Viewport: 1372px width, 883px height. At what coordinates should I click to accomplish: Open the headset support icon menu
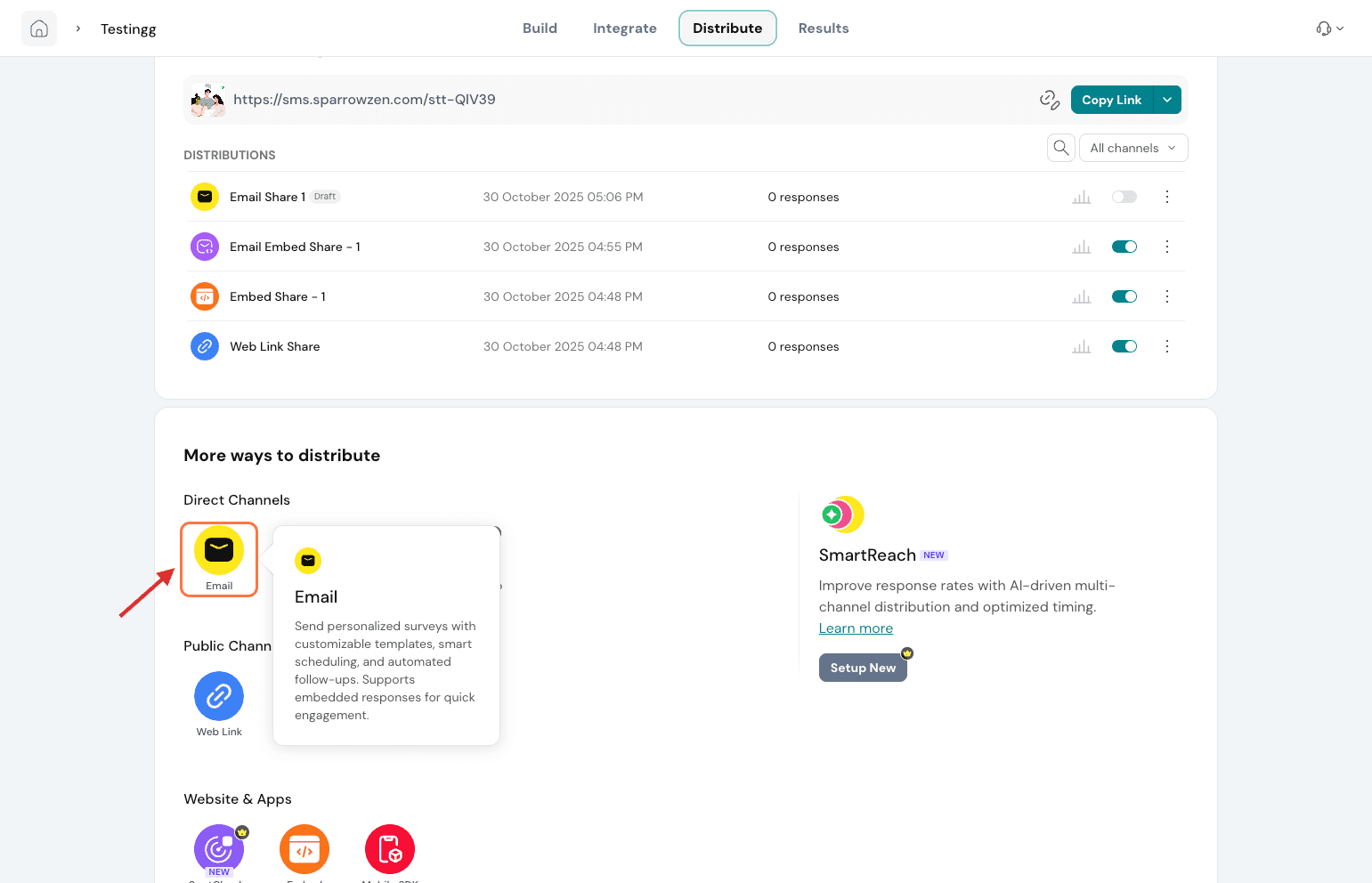[1329, 28]
